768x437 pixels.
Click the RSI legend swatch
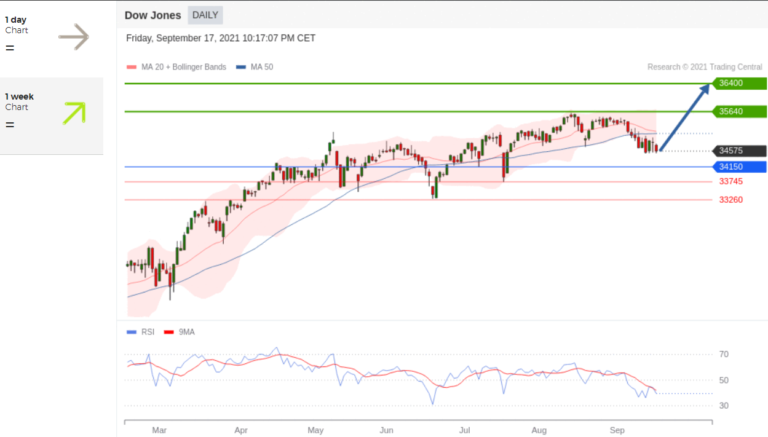(131, 332)
